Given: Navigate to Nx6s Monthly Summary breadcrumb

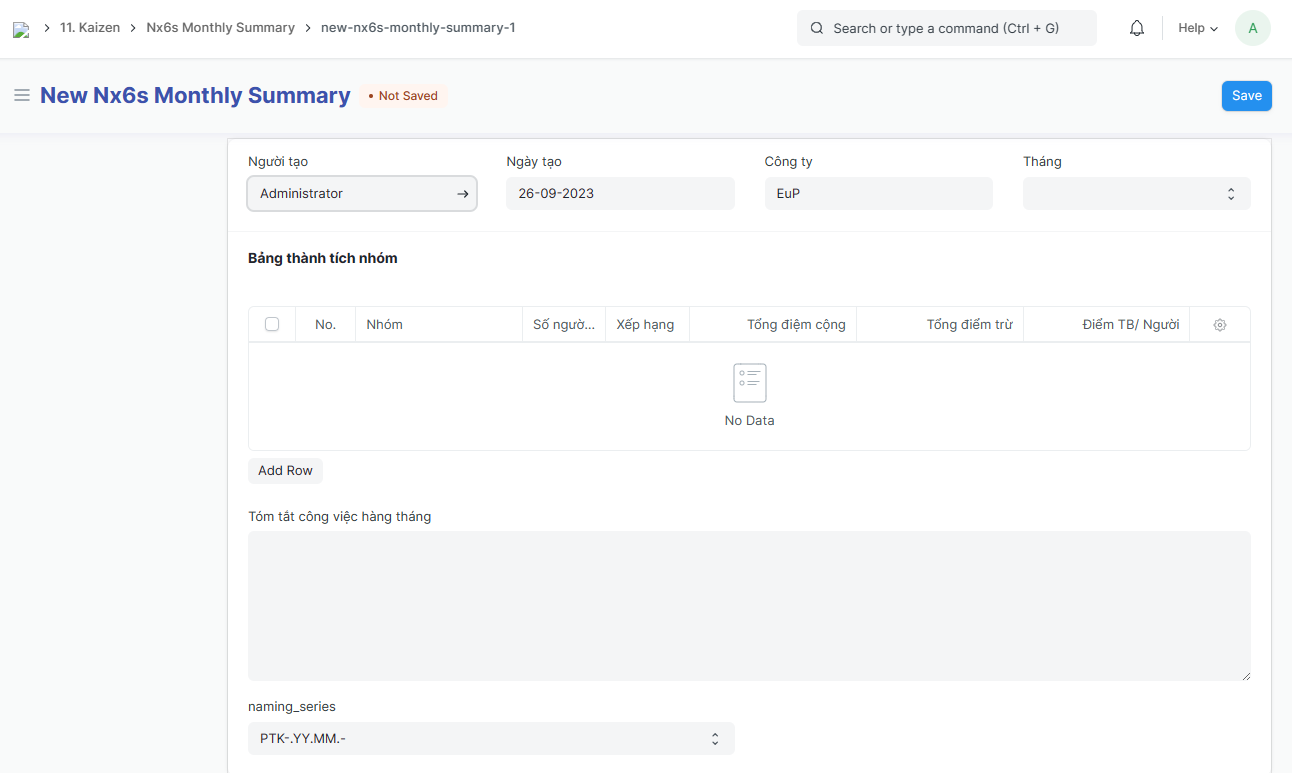Looking at the screenshot, I should pyautogui.click(x=220, y=28).
